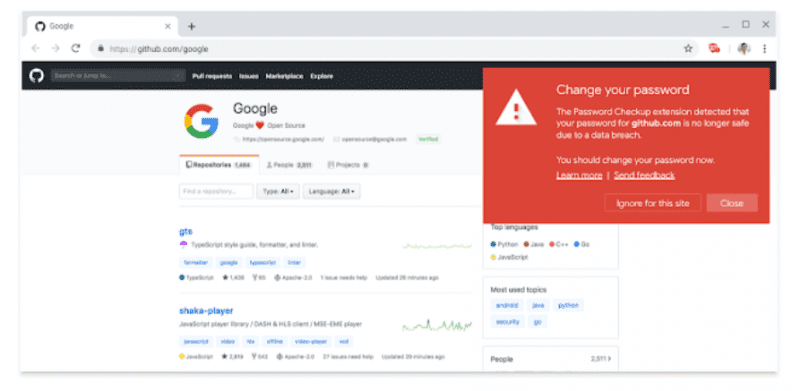Viewport: 800px width, 391px height.
Task: Click the GitHub octocat logo icon
Action: click(x=36, y=76)
